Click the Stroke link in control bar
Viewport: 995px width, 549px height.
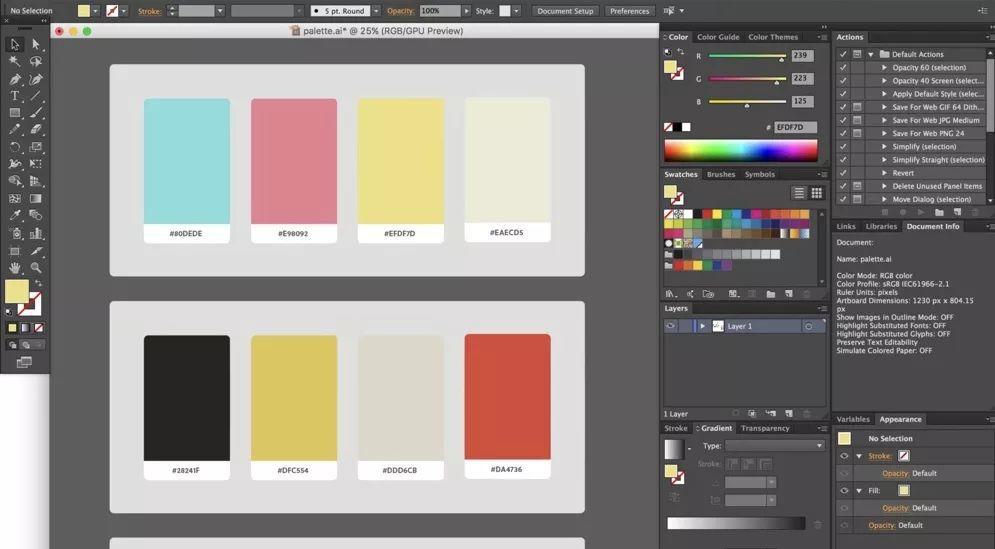149,11
